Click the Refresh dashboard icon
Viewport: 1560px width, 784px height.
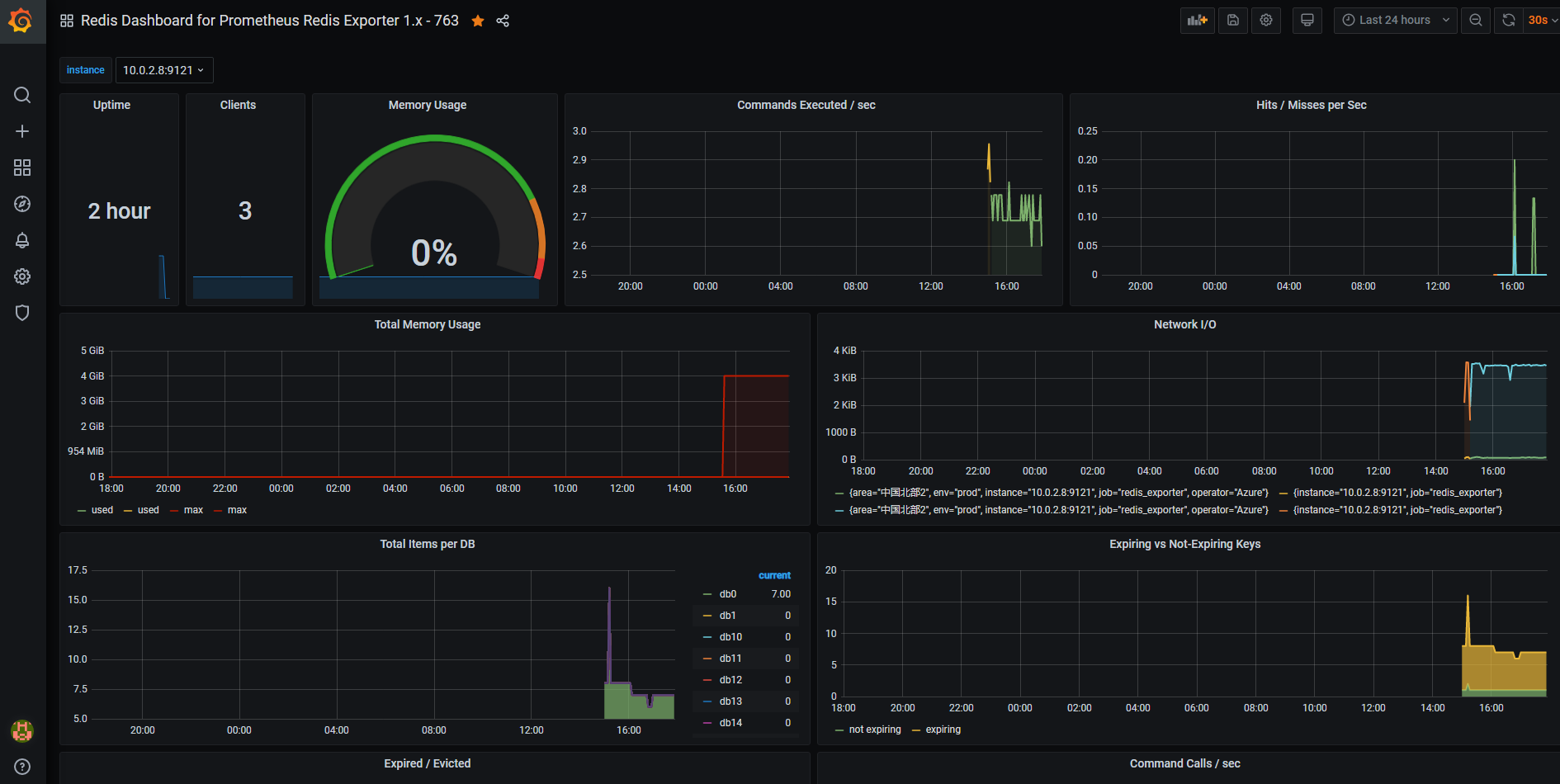click(1509, 21)
